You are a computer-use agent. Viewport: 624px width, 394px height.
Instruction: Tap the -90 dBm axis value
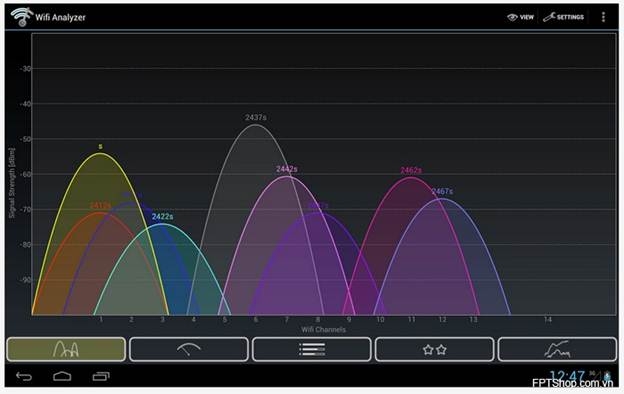click(25, 279)
